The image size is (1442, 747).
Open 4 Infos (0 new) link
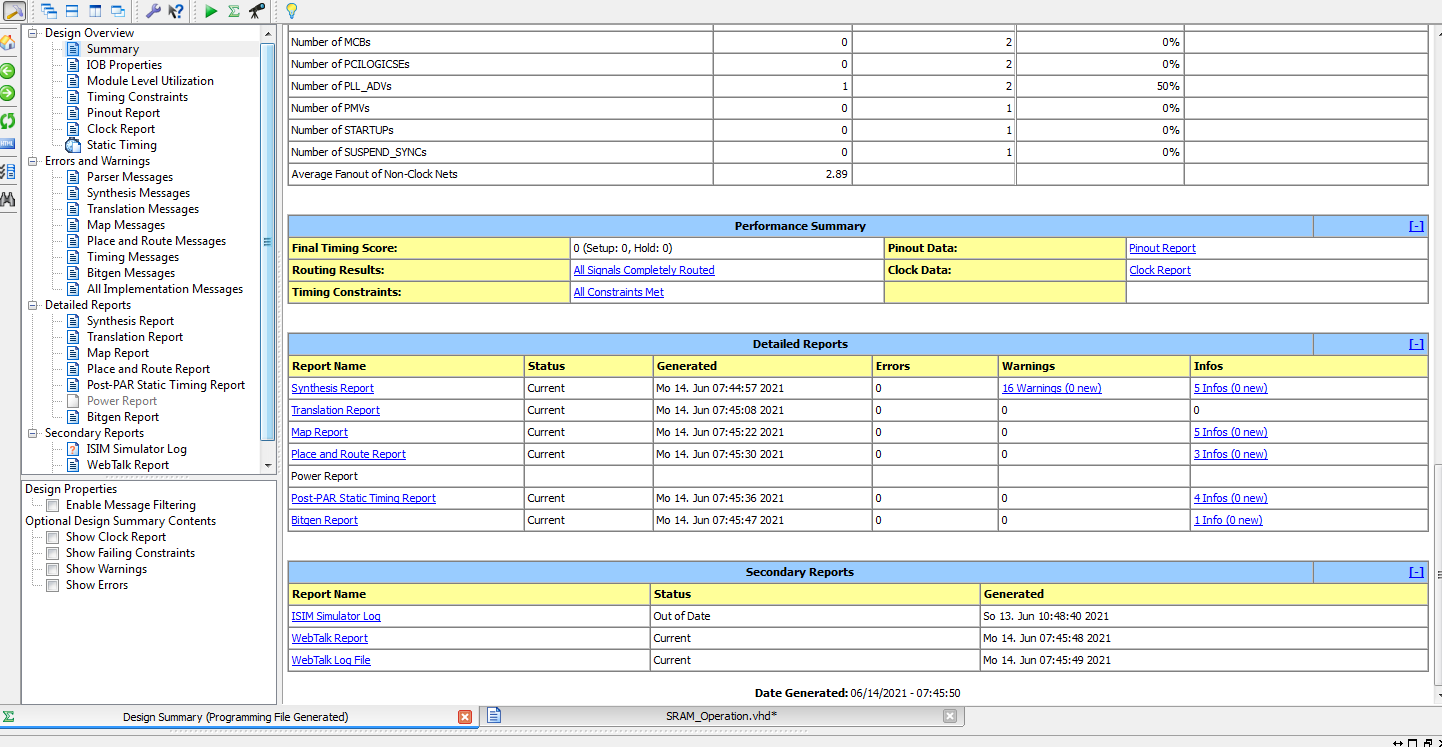[1230, 498]
